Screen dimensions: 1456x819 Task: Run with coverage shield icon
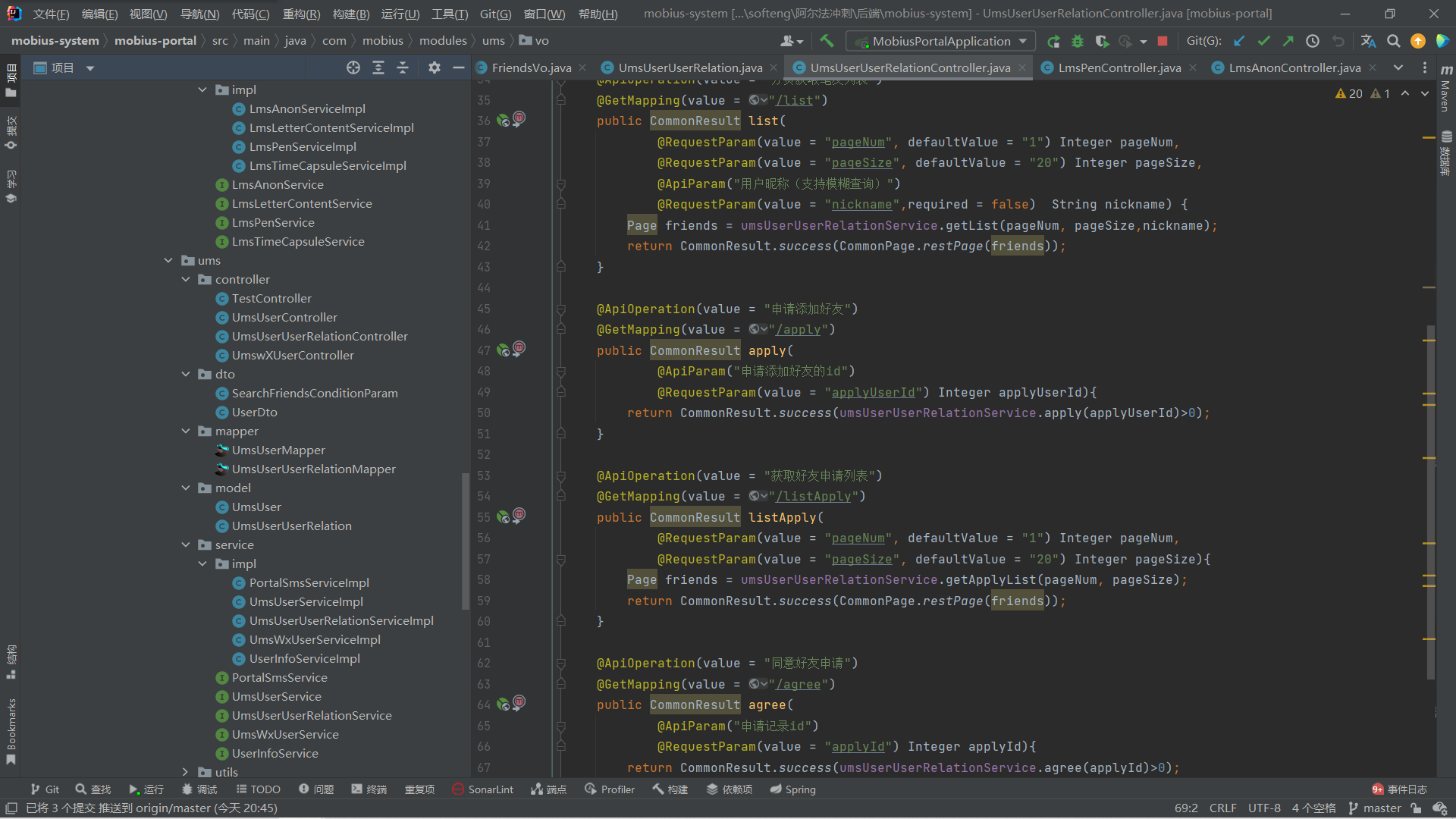tap(1102, 41)
